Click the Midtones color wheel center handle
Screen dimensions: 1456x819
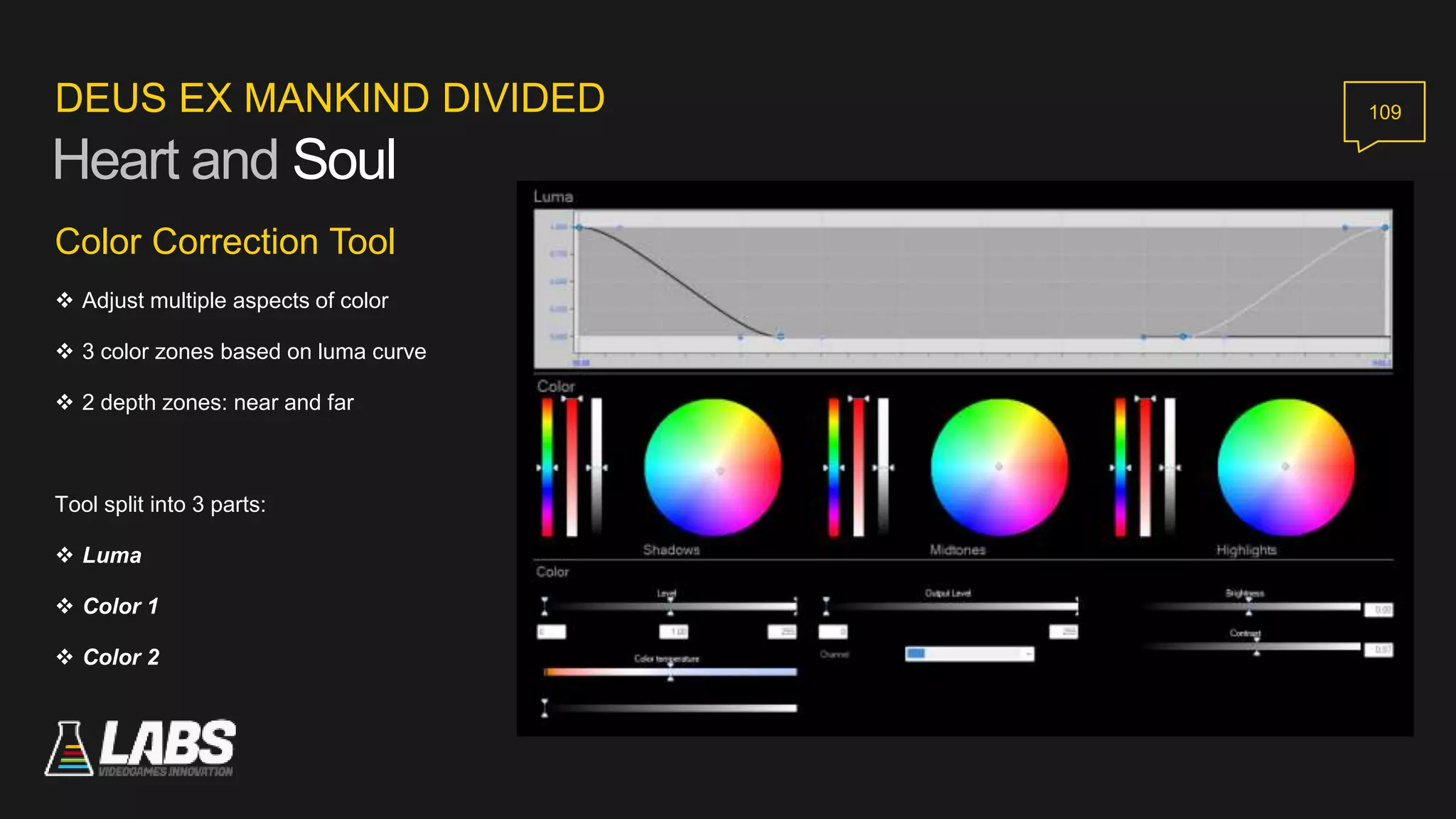point(999,466)
